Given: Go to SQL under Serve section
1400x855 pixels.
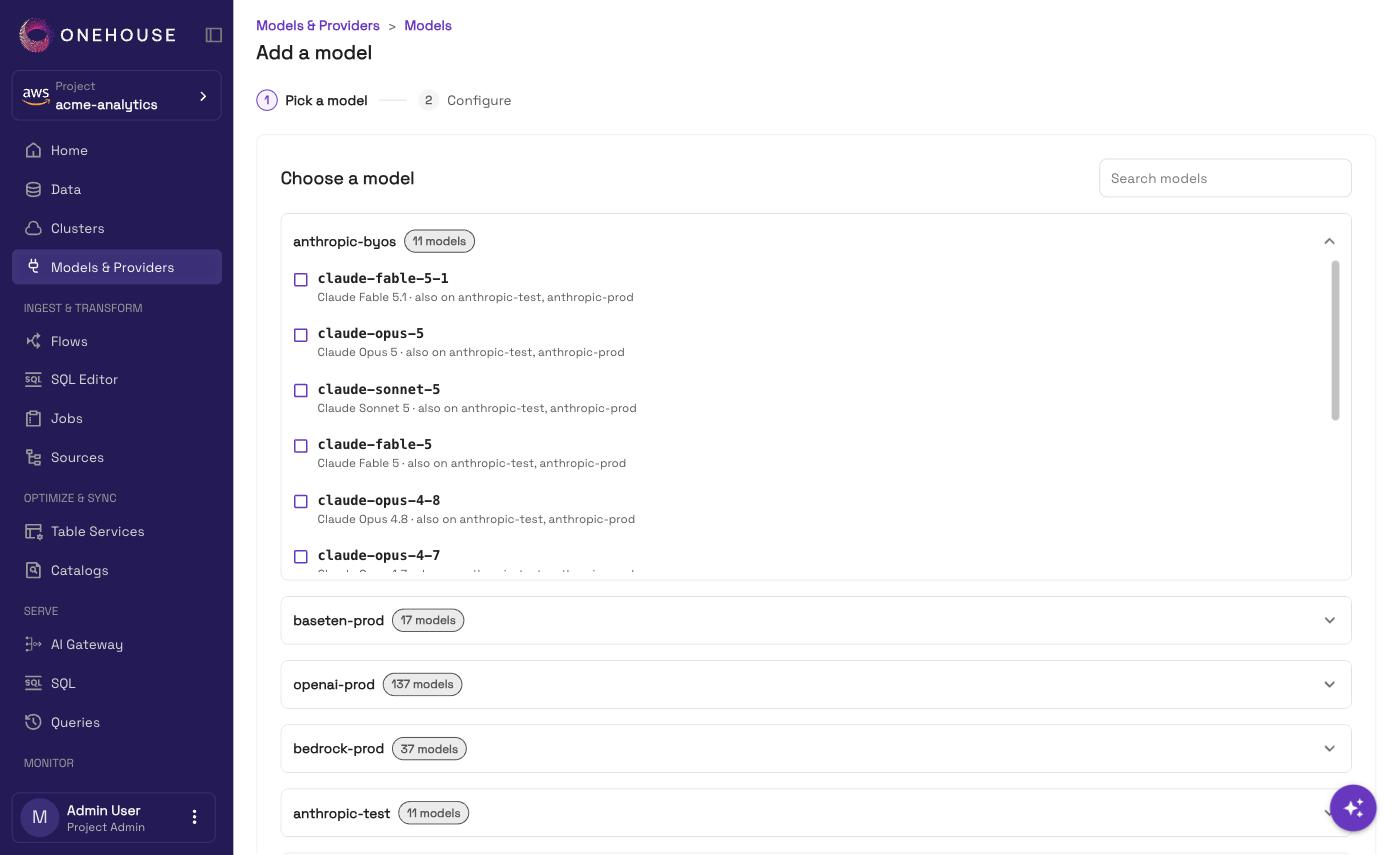Looking at the screenshot, I should 117,683.
